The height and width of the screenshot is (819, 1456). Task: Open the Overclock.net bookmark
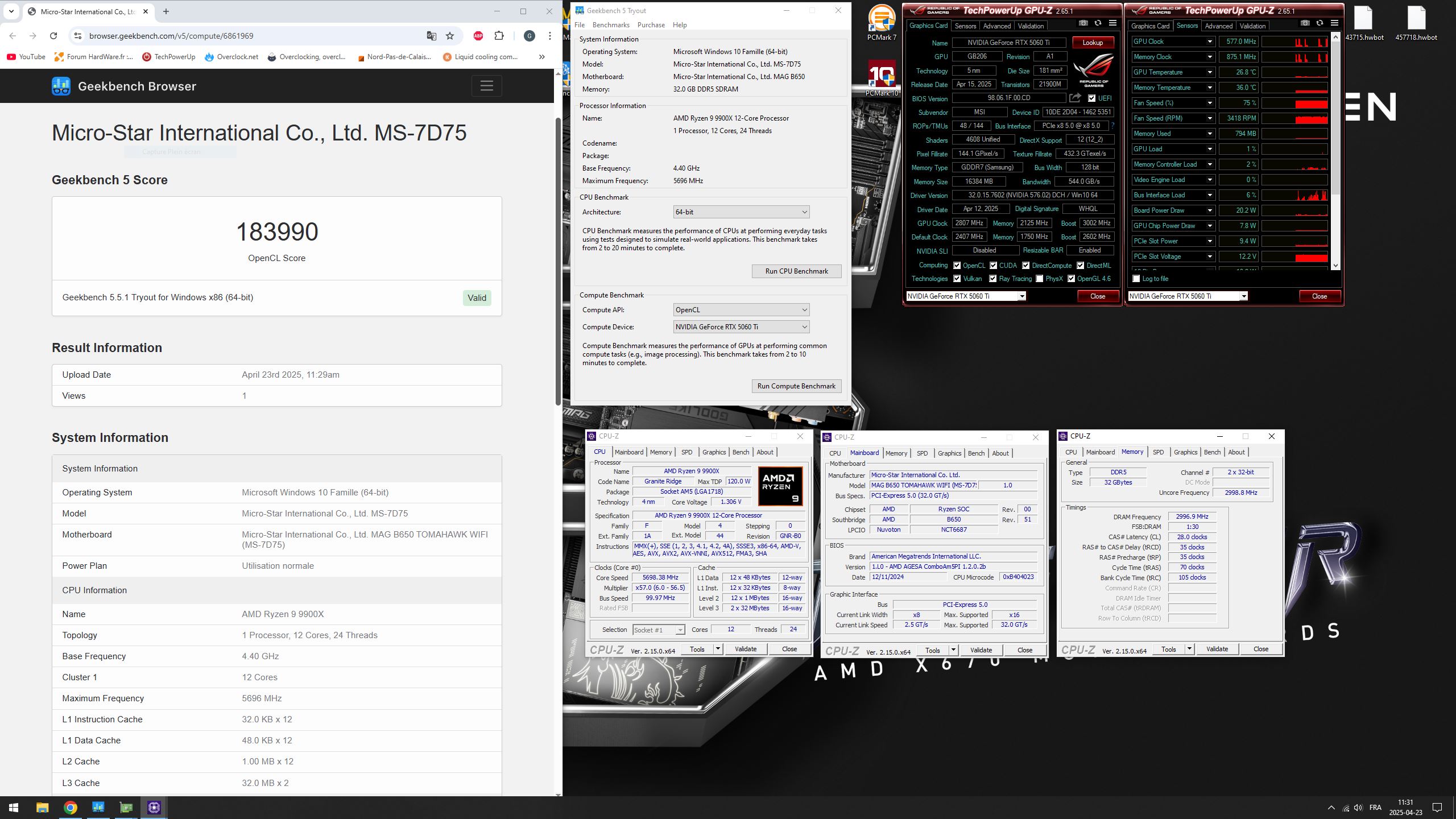tap(232, 57)
